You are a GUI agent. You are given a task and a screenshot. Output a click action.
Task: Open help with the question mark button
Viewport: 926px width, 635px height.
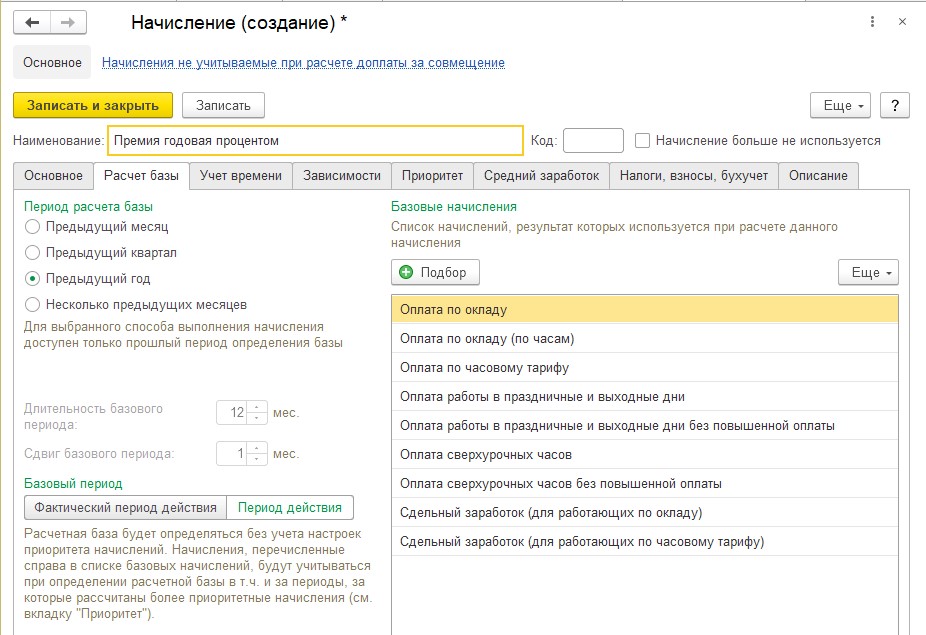pyautogui.click(x=895, y=106)
